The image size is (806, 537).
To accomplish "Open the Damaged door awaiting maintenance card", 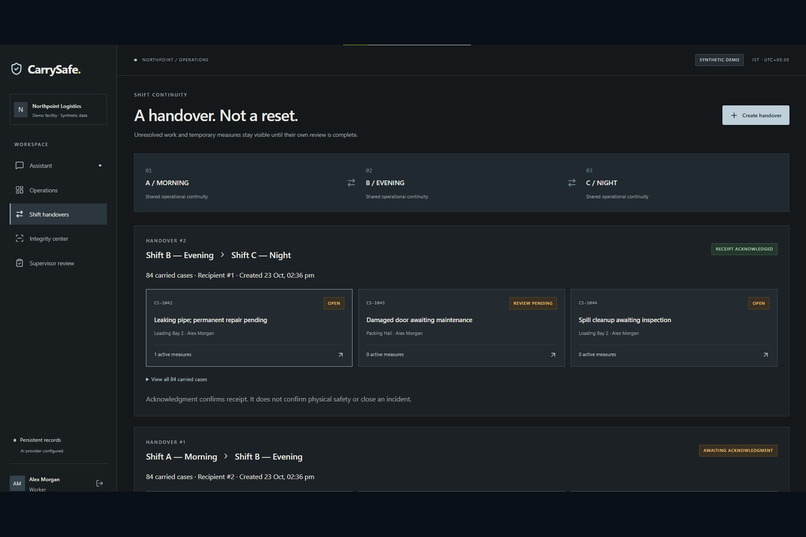I will coord(462,328).
